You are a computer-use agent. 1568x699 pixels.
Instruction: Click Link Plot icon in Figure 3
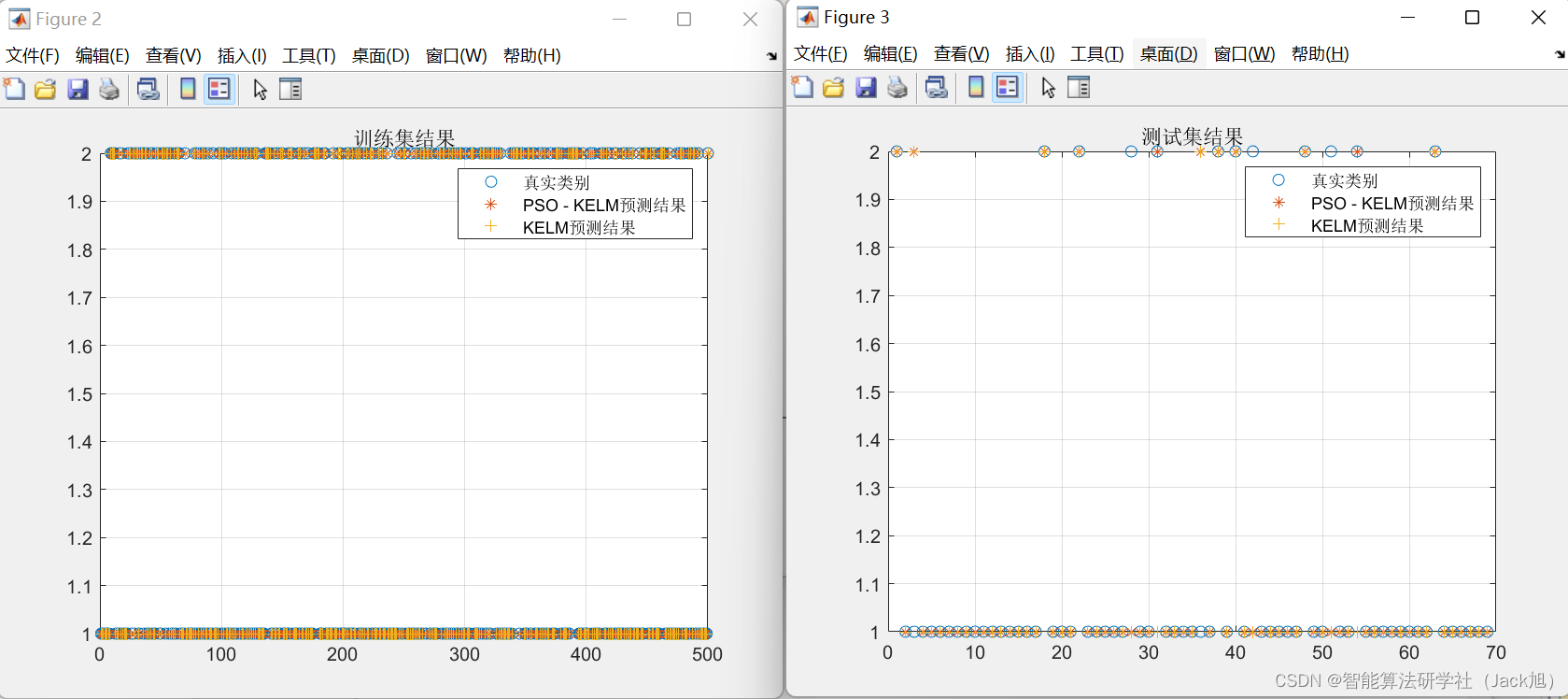(x=936, y=87)
